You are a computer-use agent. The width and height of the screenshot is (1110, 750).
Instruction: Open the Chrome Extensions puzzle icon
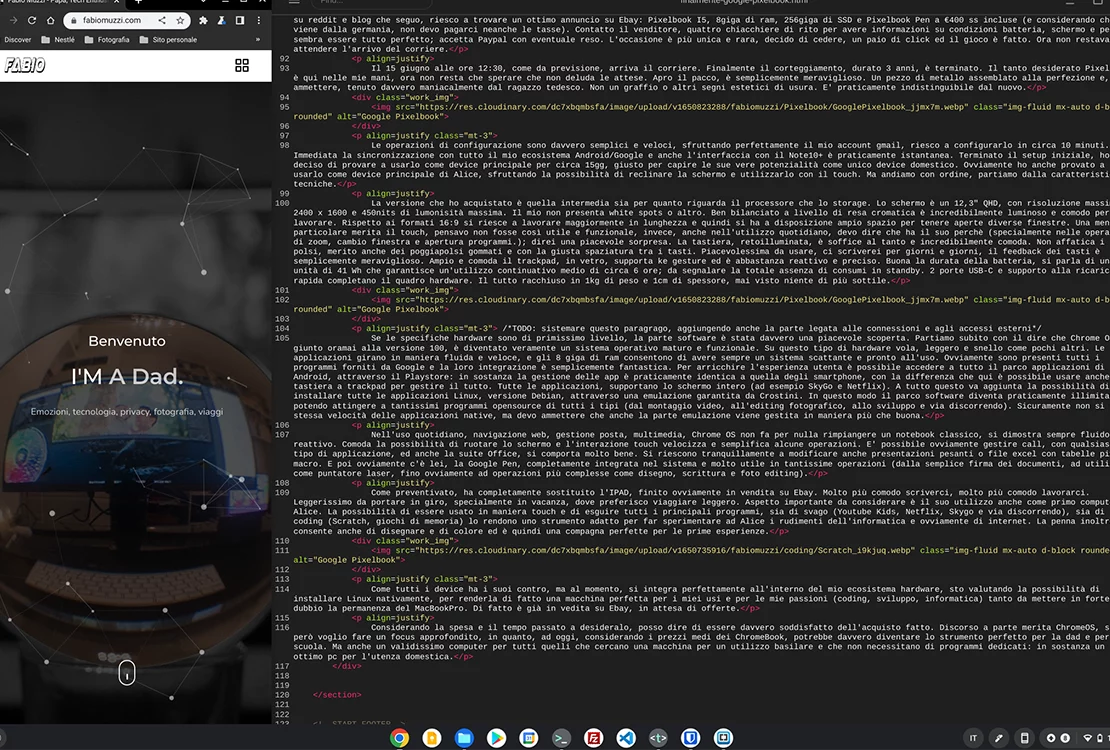pyautogui.click(x=204, y=20)
